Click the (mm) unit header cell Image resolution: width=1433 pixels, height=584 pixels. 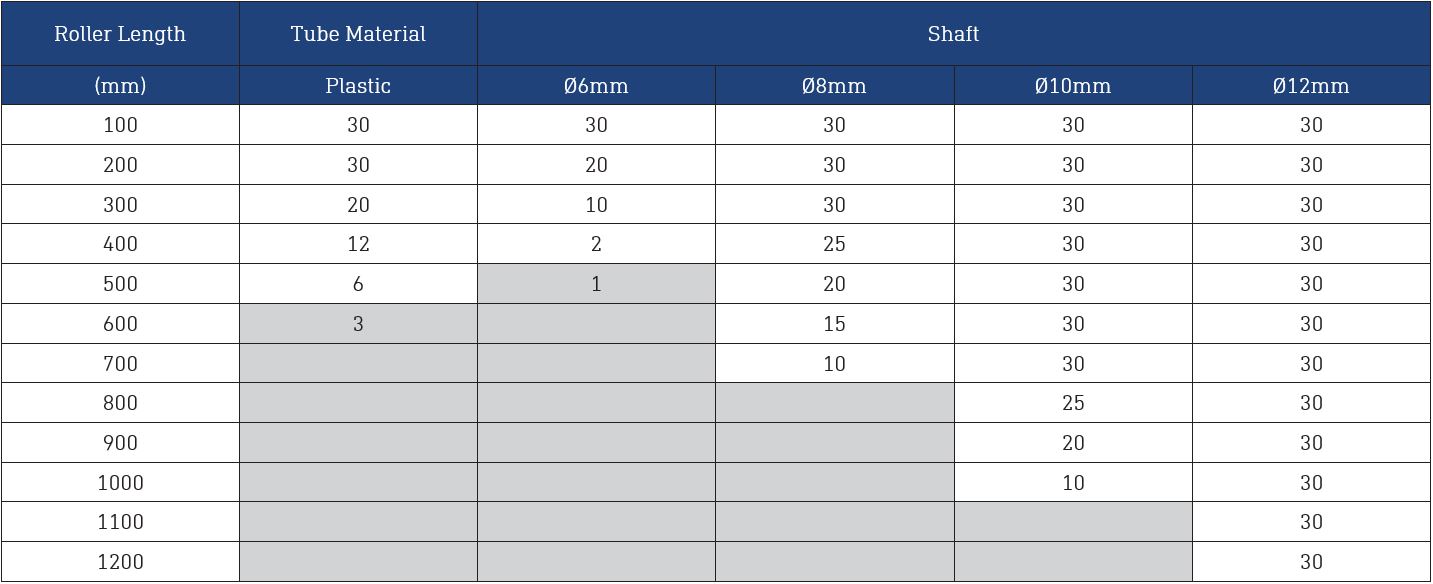coord(120,86)
